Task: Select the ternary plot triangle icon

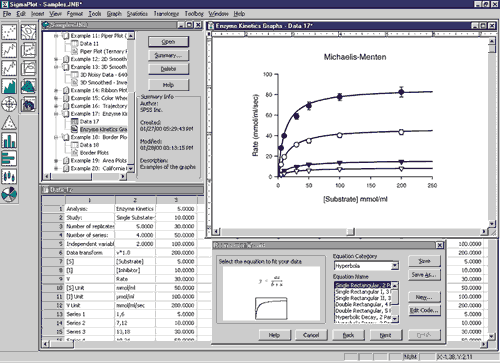Action: (x=9, y=122)
